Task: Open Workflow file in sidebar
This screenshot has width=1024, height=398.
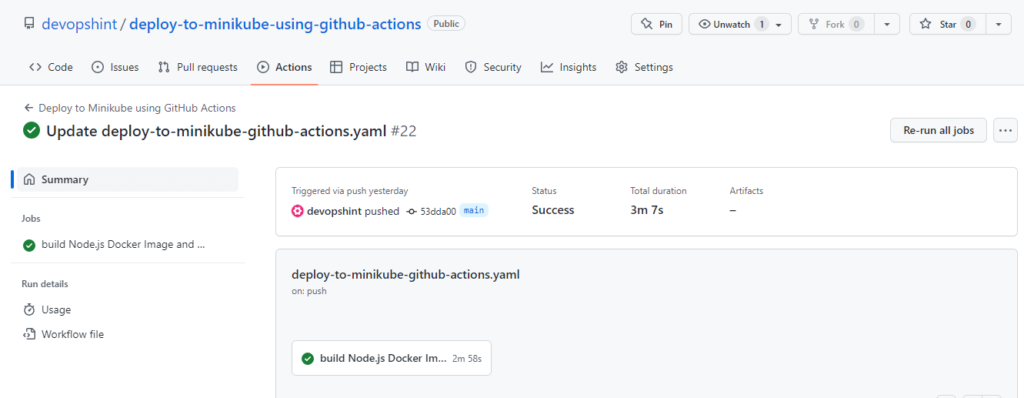Action: 63,334
